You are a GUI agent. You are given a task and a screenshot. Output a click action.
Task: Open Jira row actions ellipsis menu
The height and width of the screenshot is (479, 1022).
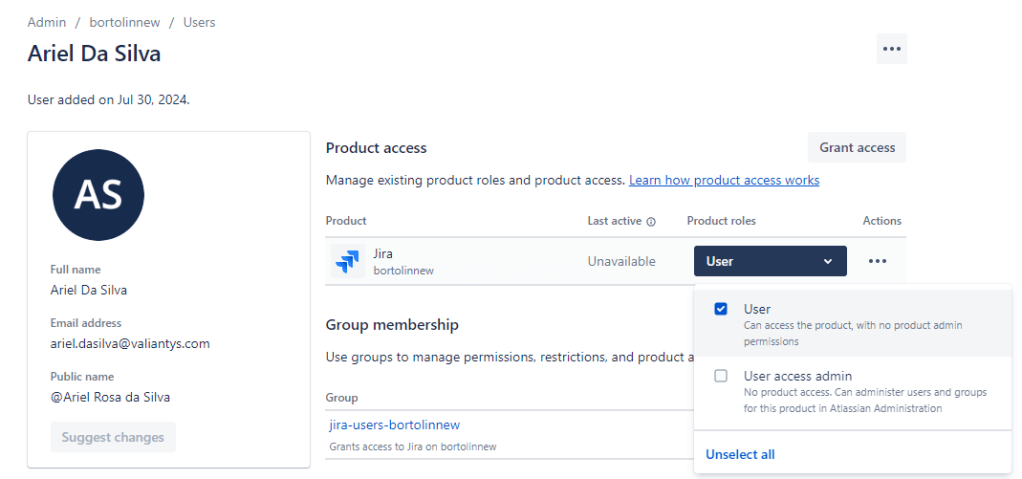pyautogui.click(x=877, y=261)
